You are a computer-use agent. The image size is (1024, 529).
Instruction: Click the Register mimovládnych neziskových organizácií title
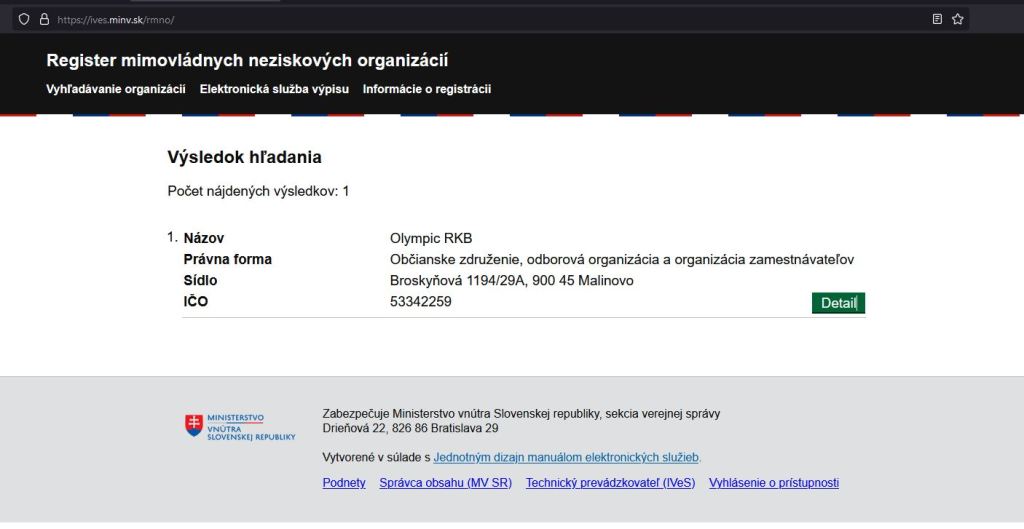click(x=247, y=61)
